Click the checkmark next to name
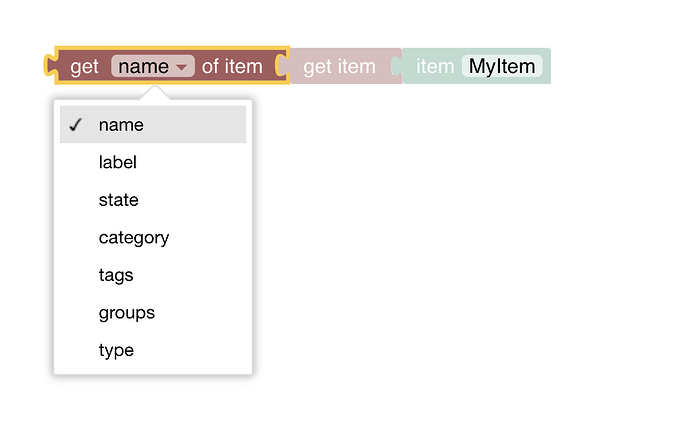The image size is (690, 445). point(75,125)
